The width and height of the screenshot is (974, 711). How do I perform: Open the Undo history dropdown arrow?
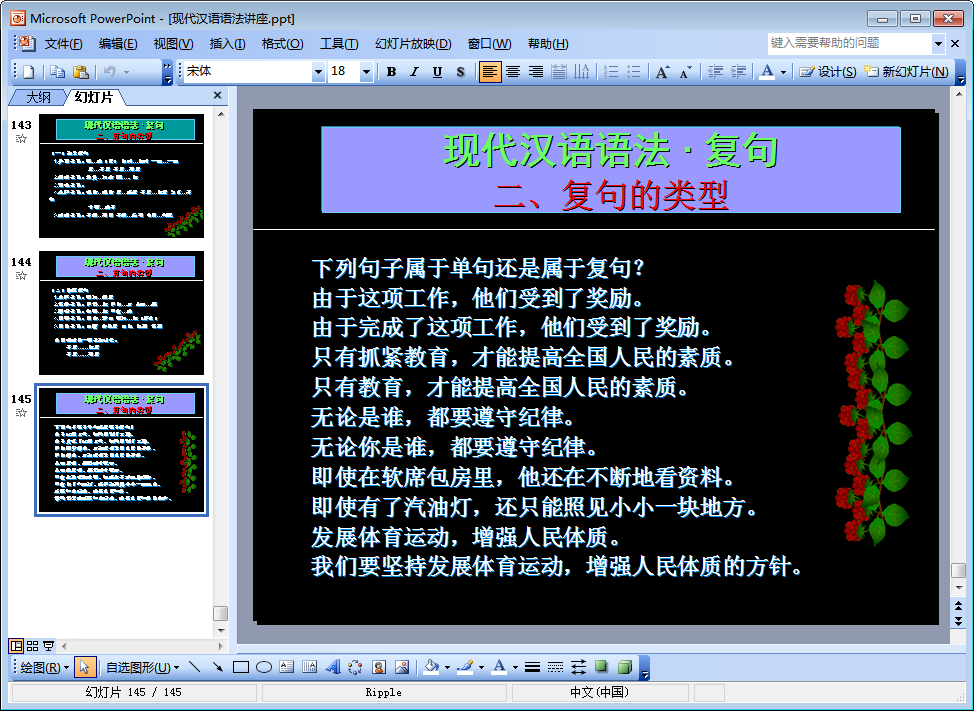(127, 72)
